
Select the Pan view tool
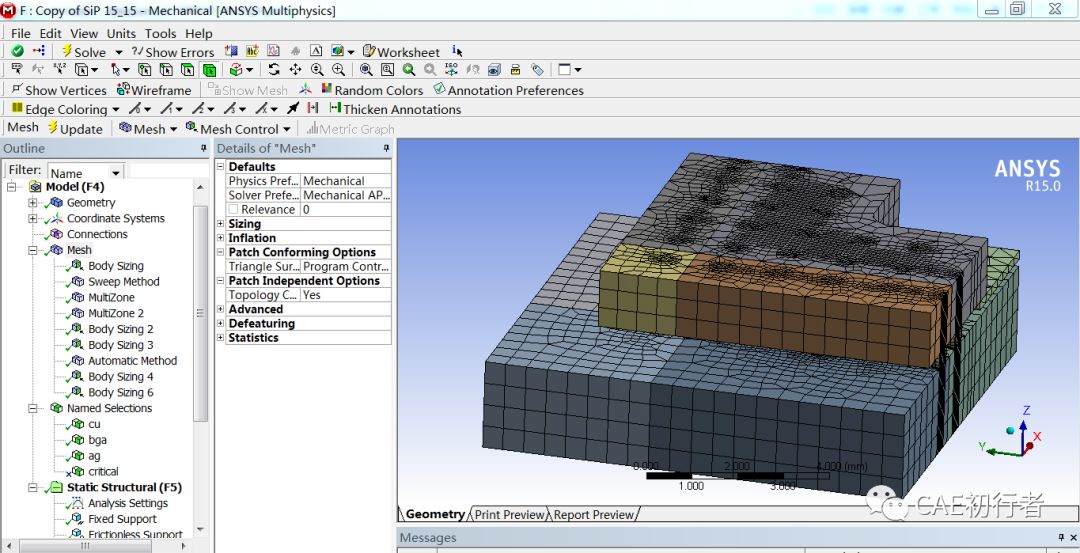point(295,70)
